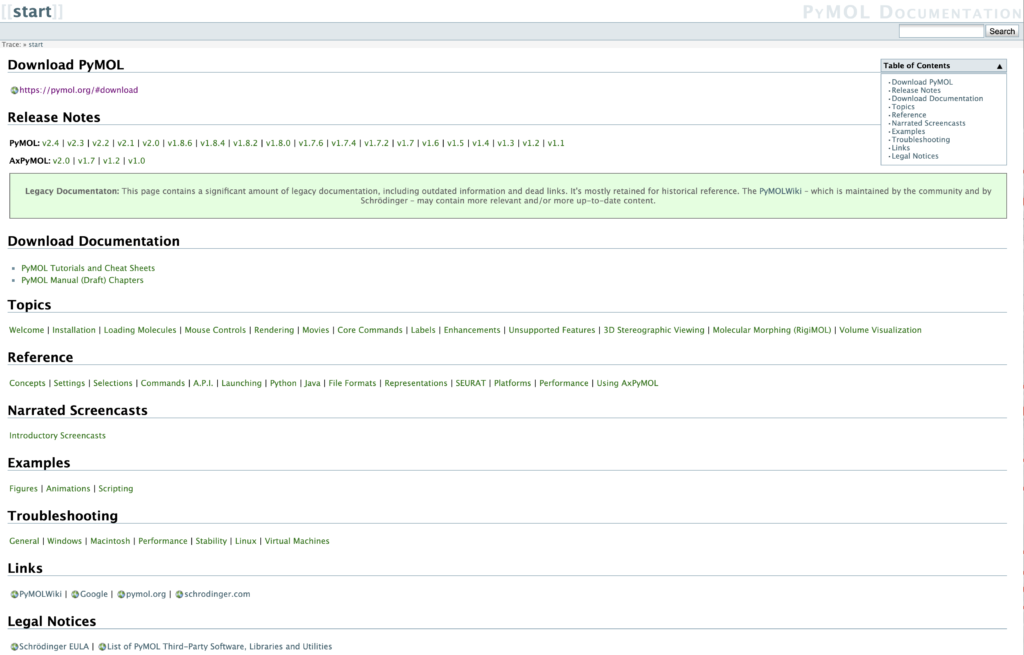Open PyMOL v1.7.4 release notes
This screenshot has width=1024, height=655.
click(x=344, y=143)
